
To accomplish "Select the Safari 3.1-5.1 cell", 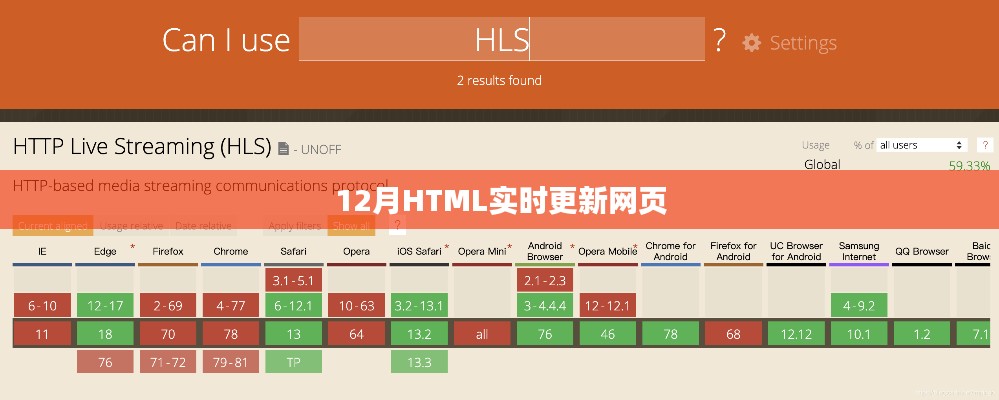I will point(293,280).
